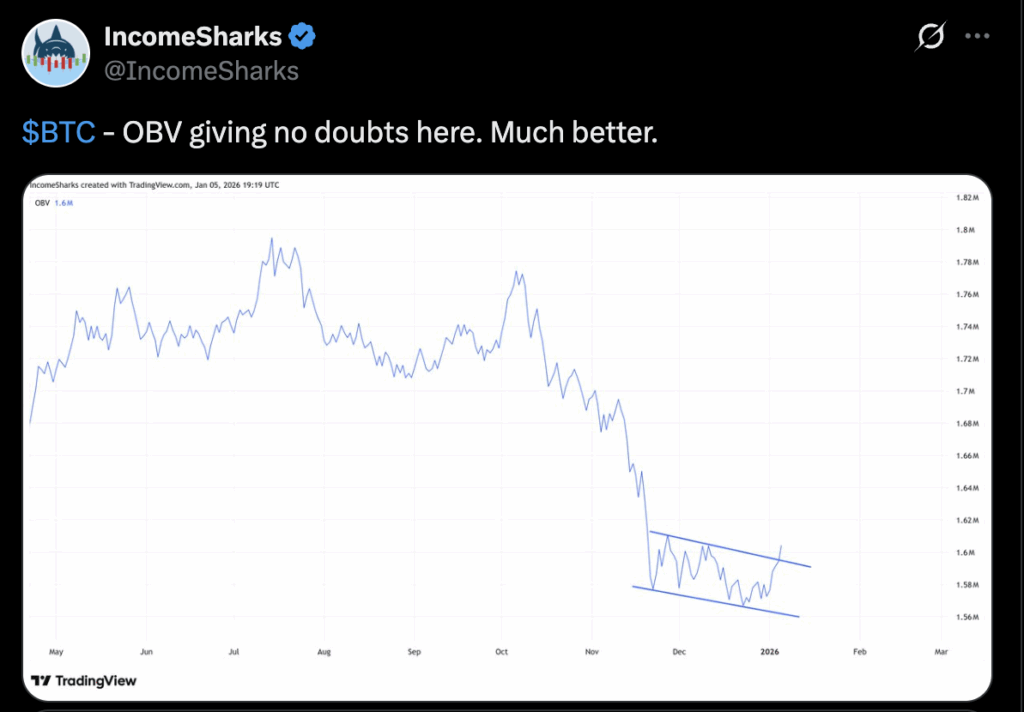Click the tweet text about OBV

coord(390,133)
